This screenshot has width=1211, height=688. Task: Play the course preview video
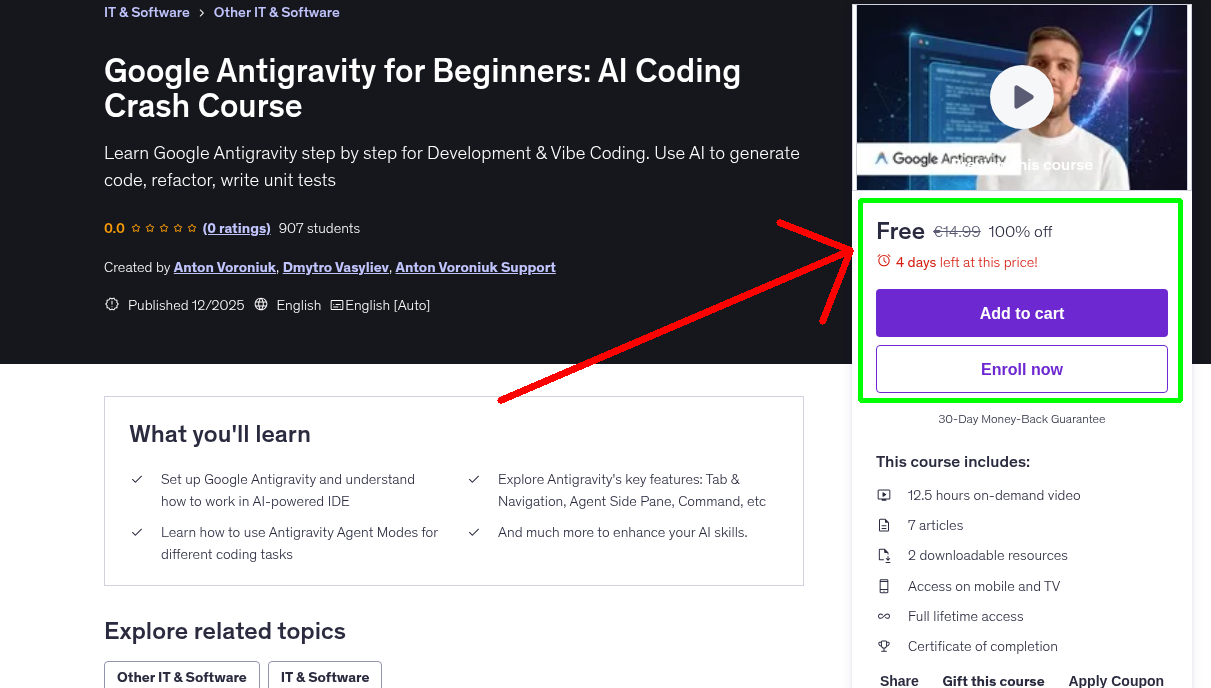(1021, 97)
